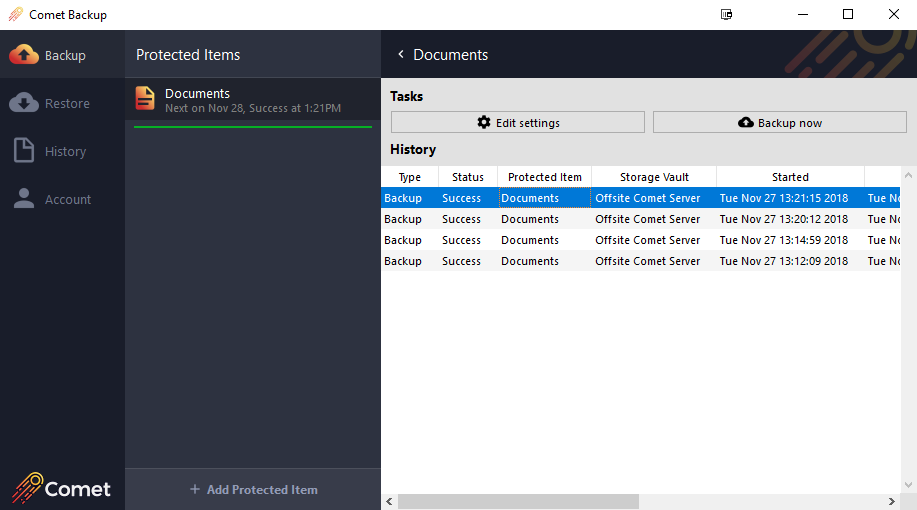This screenshot has height=510, width=917.
Task: Sort history by Status column header
Action: coord(467,177)
